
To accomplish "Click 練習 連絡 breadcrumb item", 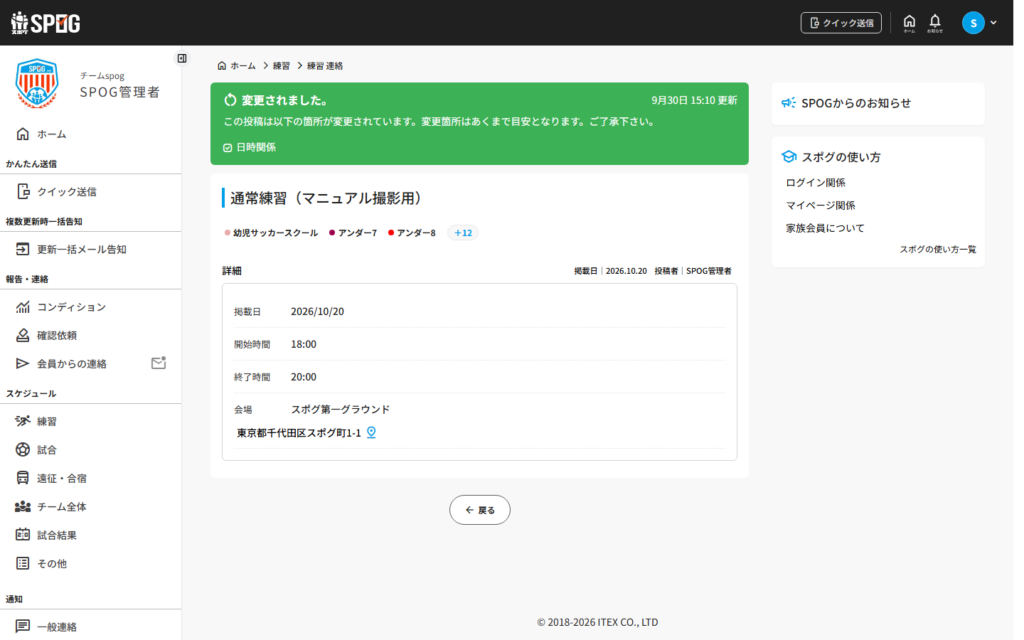I will coord(325,65).
